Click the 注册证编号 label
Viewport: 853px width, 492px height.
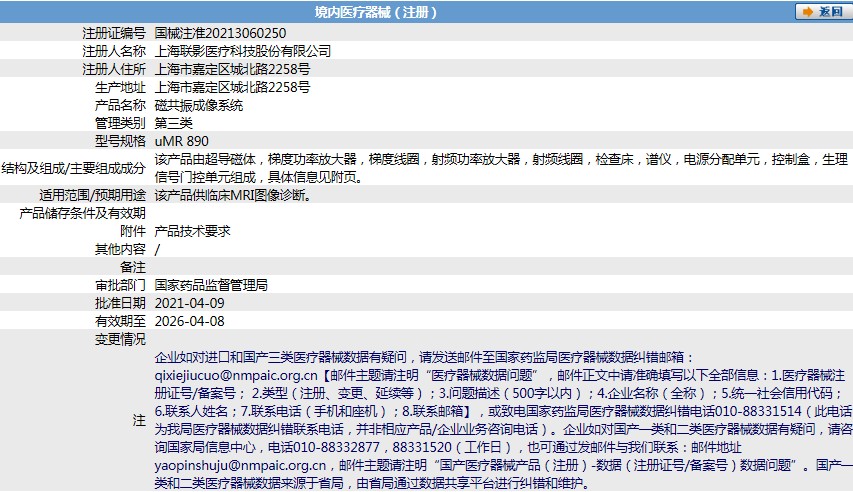click(114, 33)
